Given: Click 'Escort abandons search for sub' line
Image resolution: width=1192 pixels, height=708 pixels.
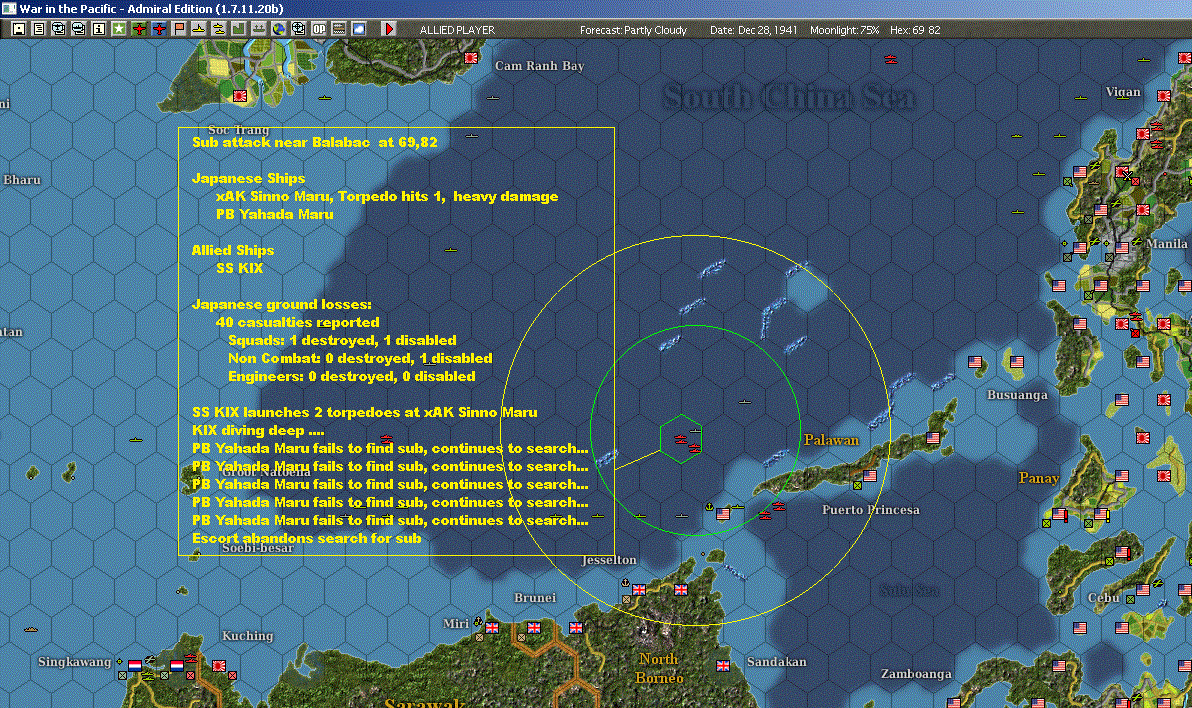Looking at the screenshot, I should pos(306,538).
